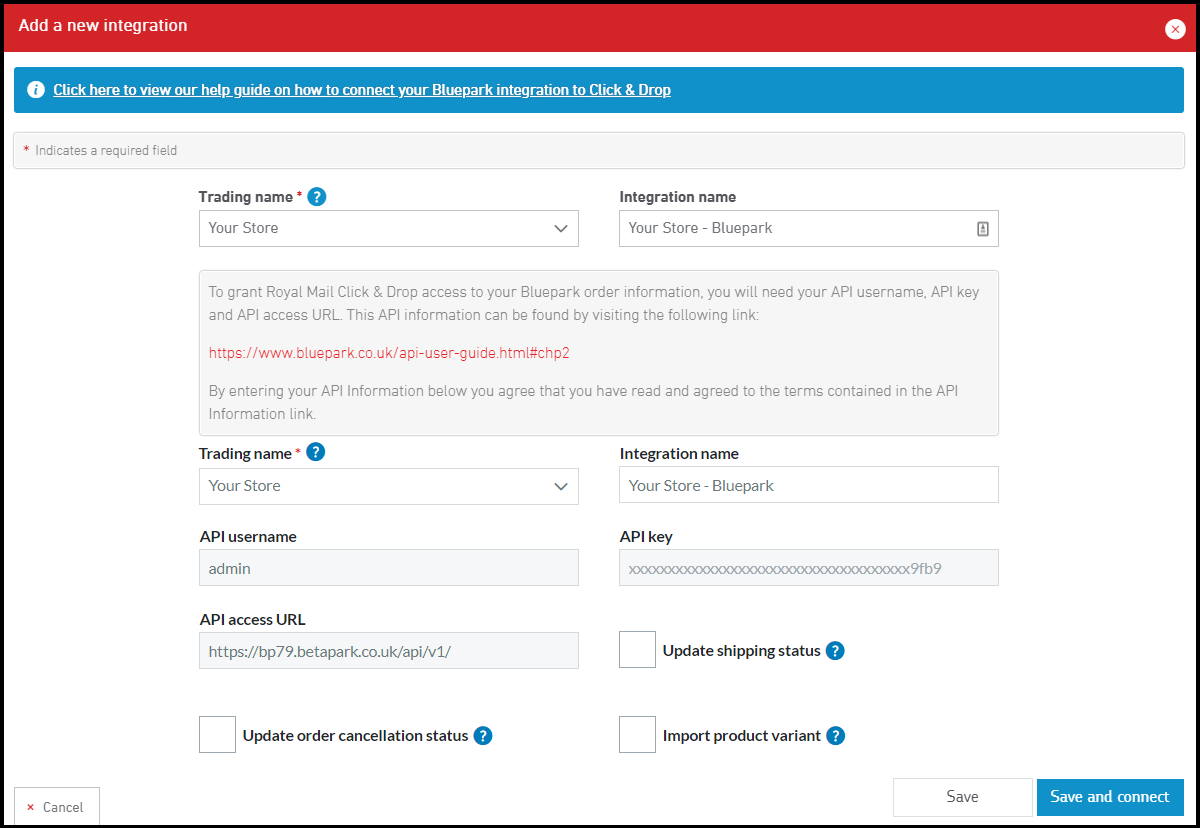Image resolution: width=1200 pixels, height=828 pixels.
Task: Show help for Update shipping status
Action: [x=835, y=651]
